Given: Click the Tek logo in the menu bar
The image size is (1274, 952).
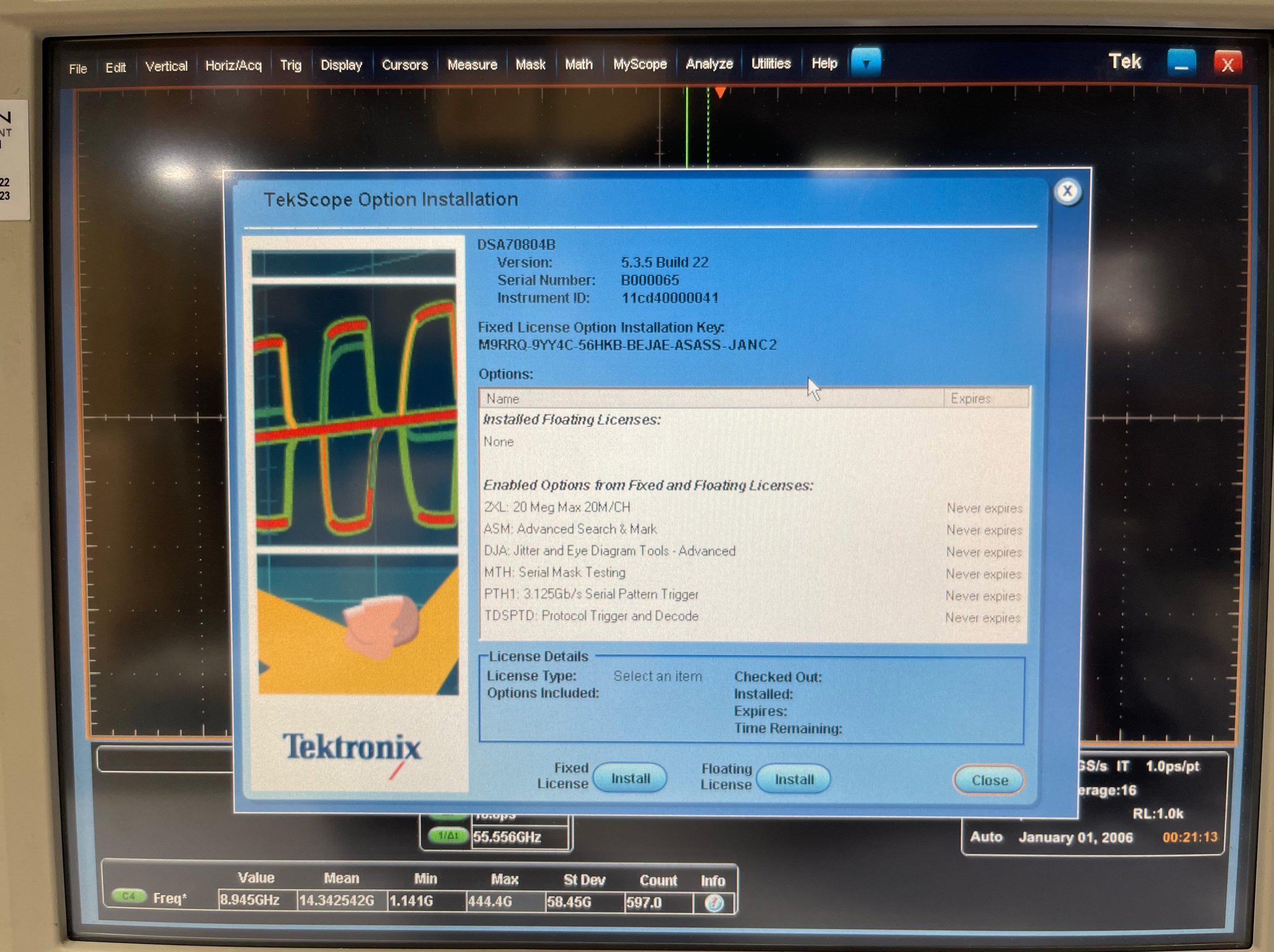Looking at the screenshot, I should [1124, 61].
